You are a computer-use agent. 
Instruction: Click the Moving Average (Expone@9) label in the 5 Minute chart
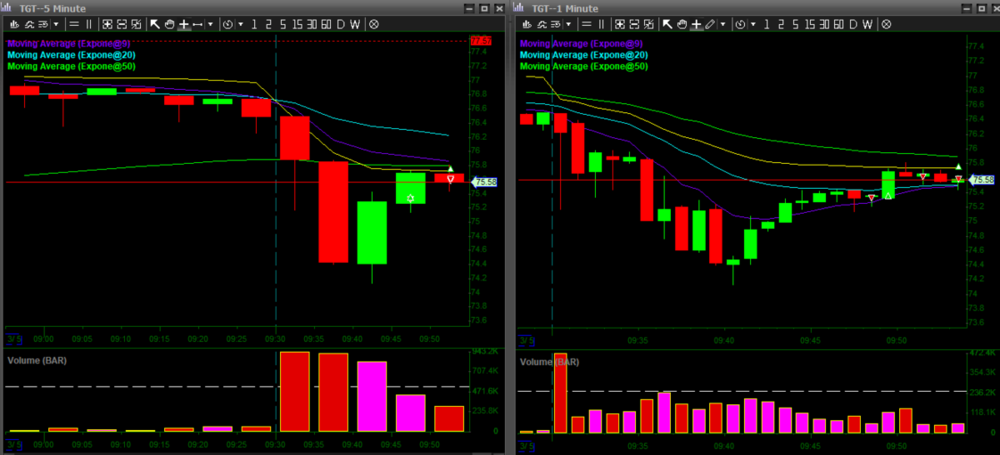tap(70, 43)
